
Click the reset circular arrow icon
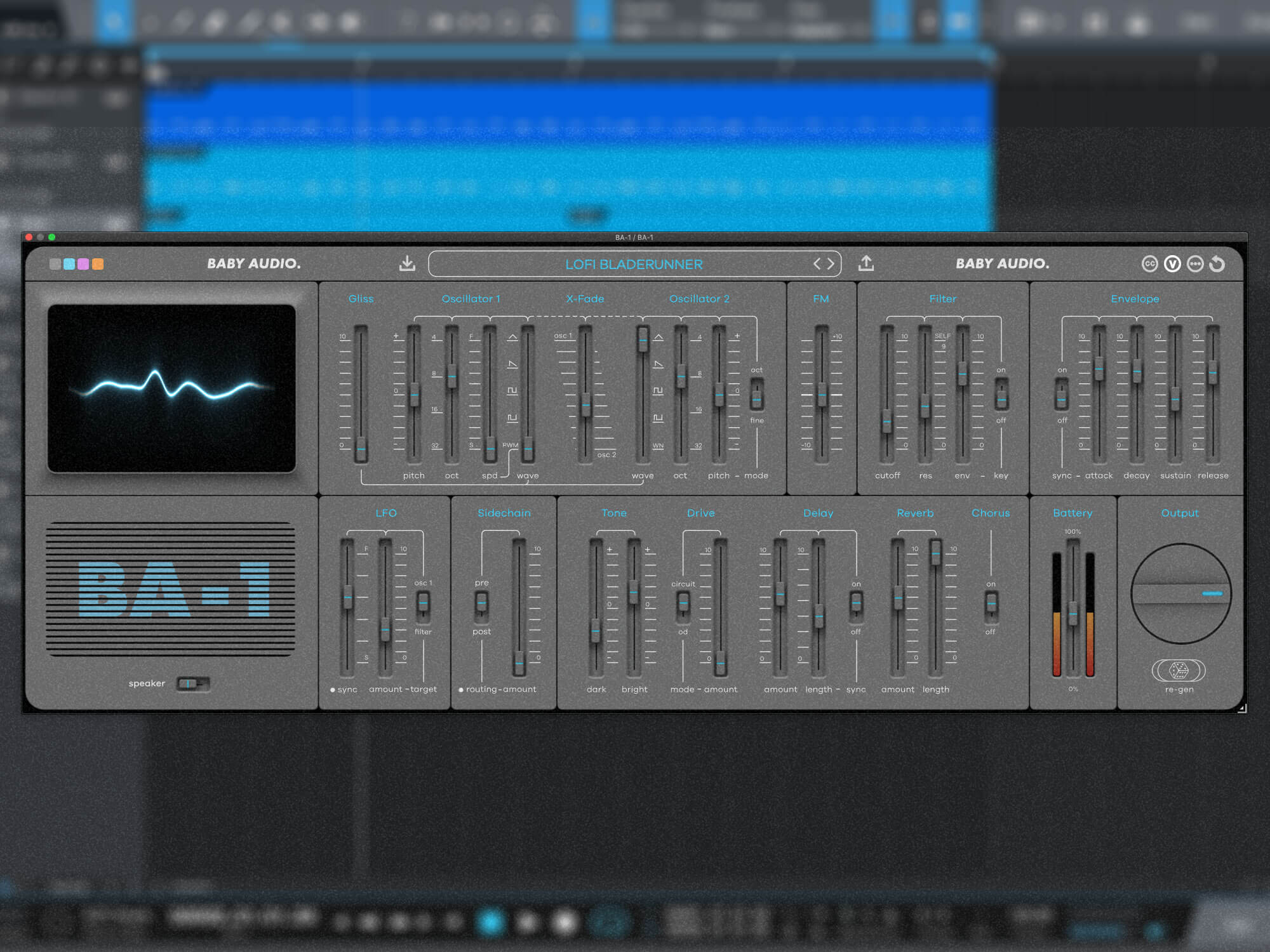[1217, 264]
